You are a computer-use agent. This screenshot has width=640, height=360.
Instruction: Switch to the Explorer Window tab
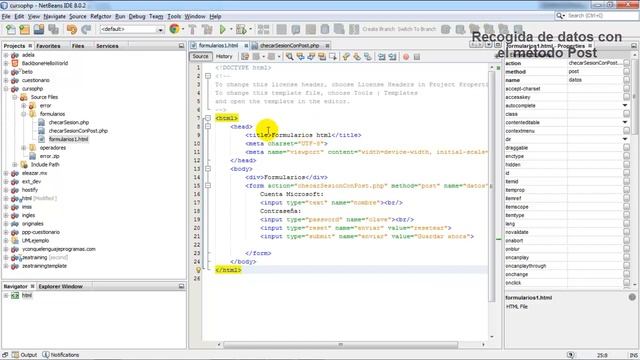click(x=60, y=287)
